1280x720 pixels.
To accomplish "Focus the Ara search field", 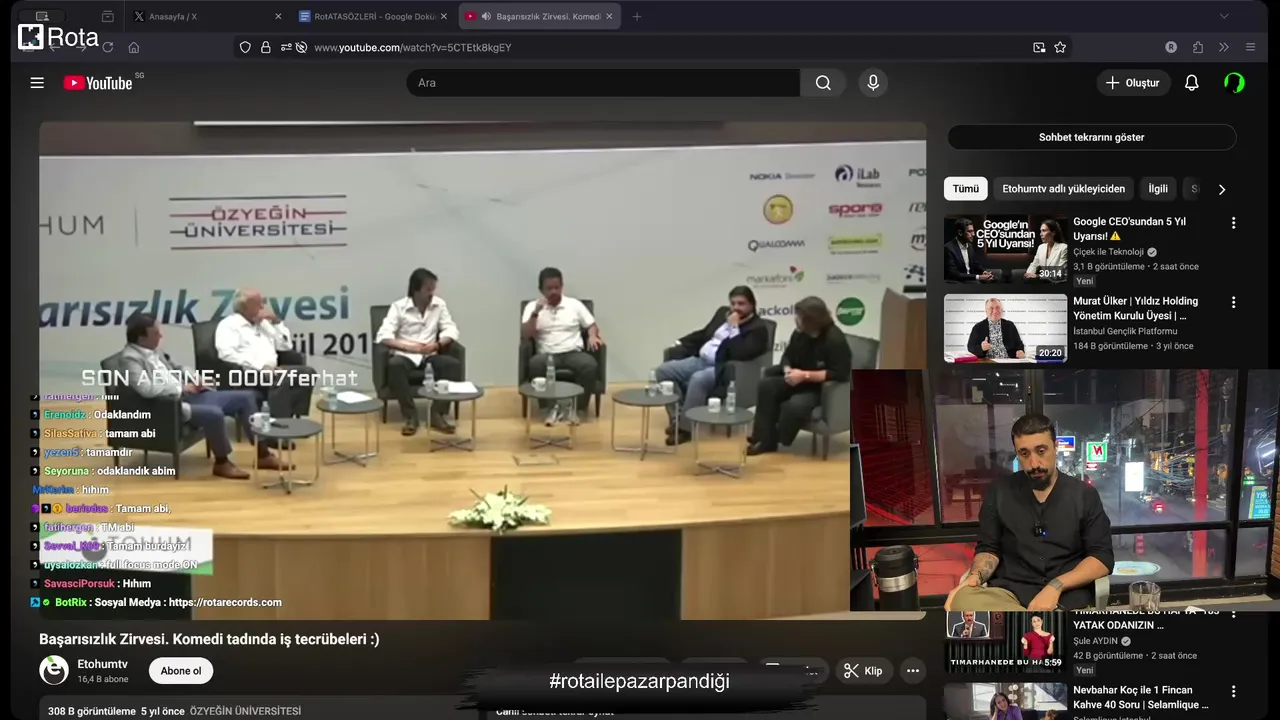I will (603, 83).
